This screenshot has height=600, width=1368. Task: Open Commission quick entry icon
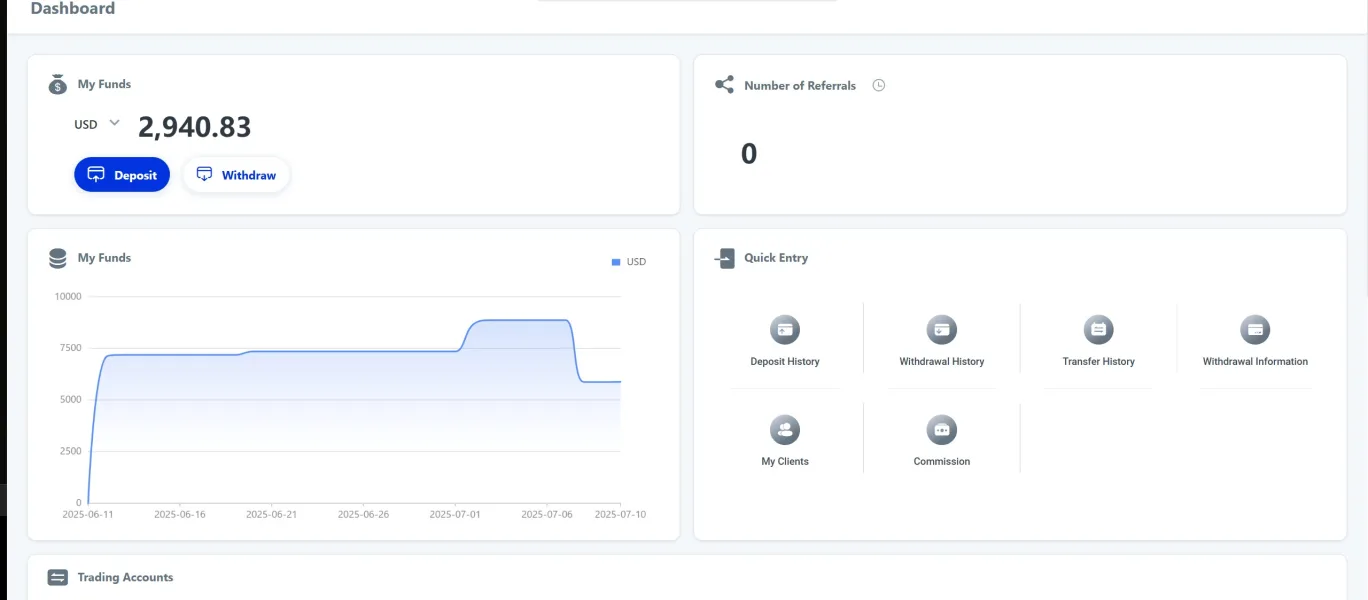[941, 431]
